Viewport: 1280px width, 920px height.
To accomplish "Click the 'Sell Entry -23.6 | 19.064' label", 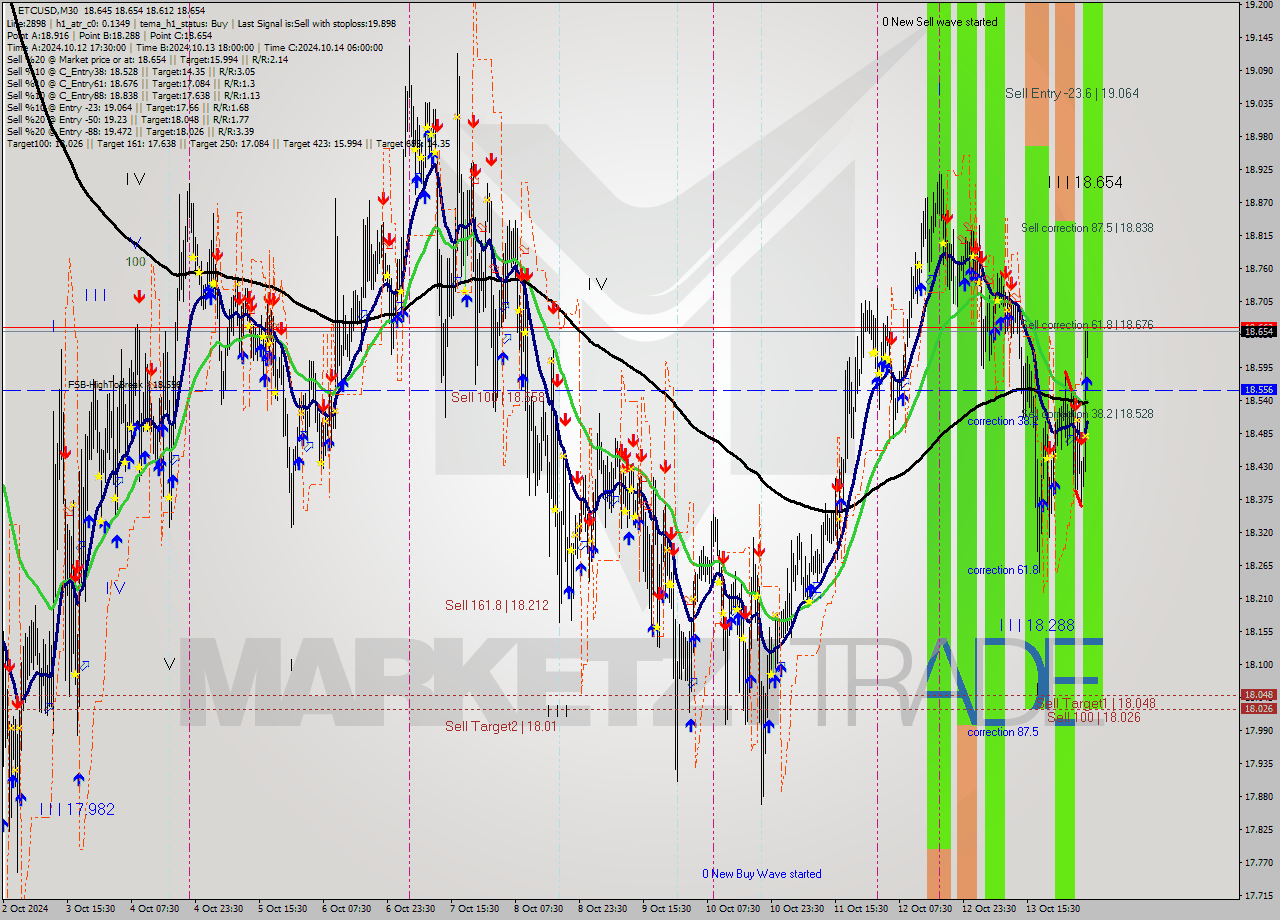I will 1072,93.
